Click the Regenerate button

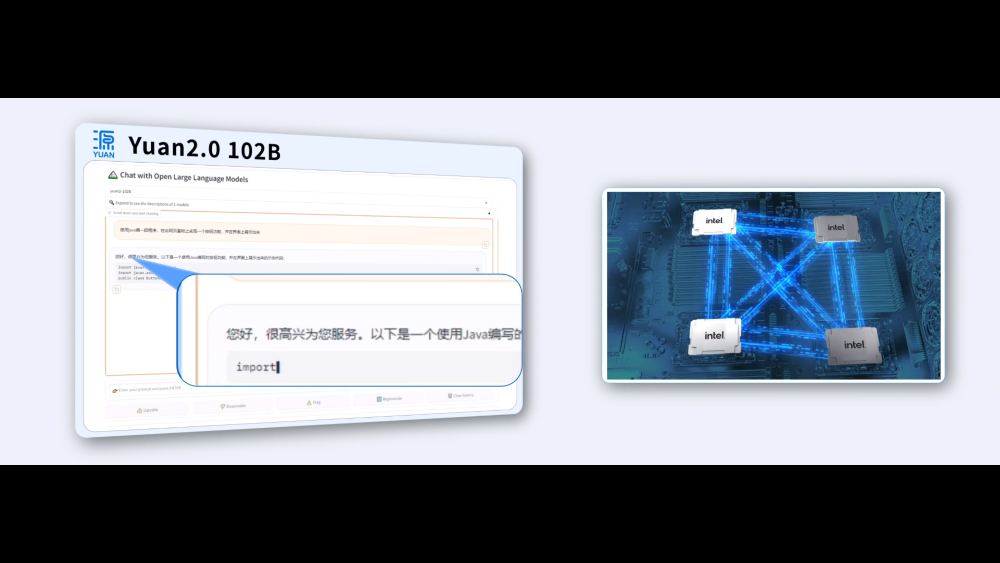coord(390,398)
